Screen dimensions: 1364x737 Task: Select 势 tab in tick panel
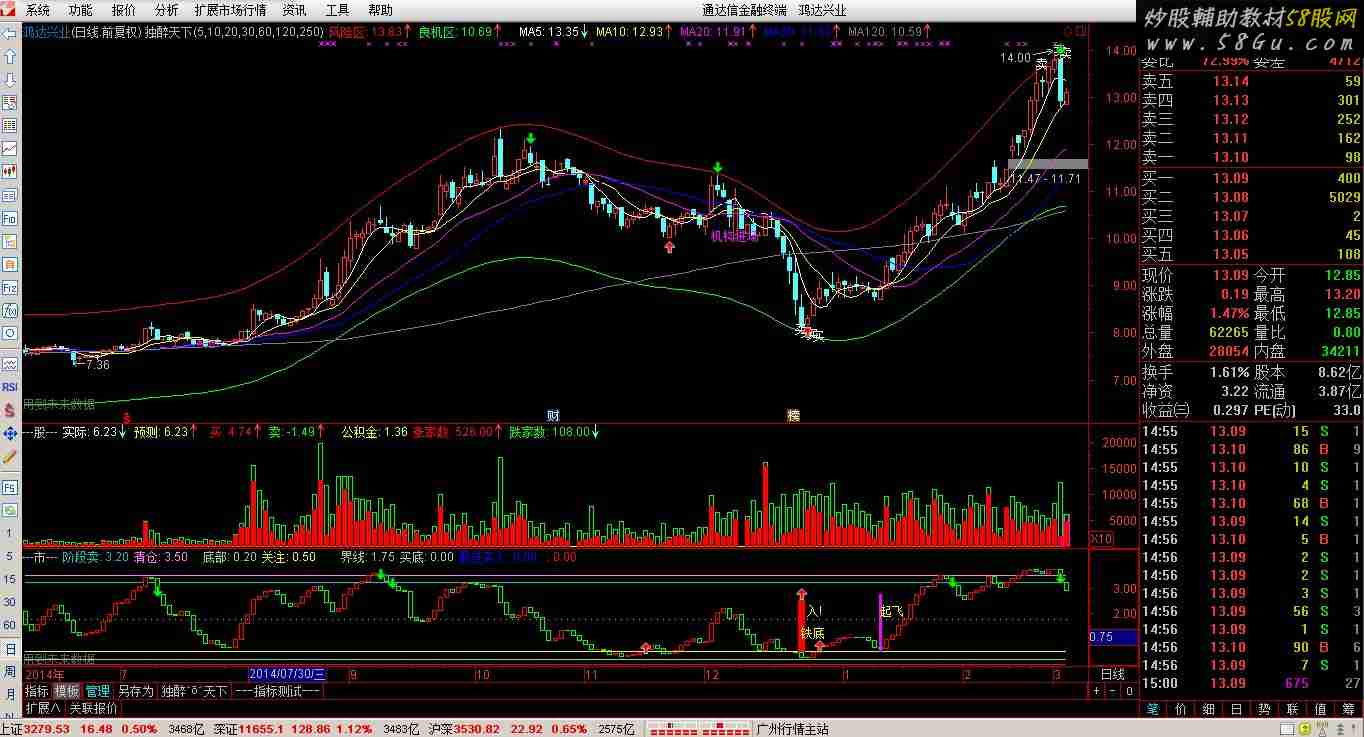[x=1265, y=708]
